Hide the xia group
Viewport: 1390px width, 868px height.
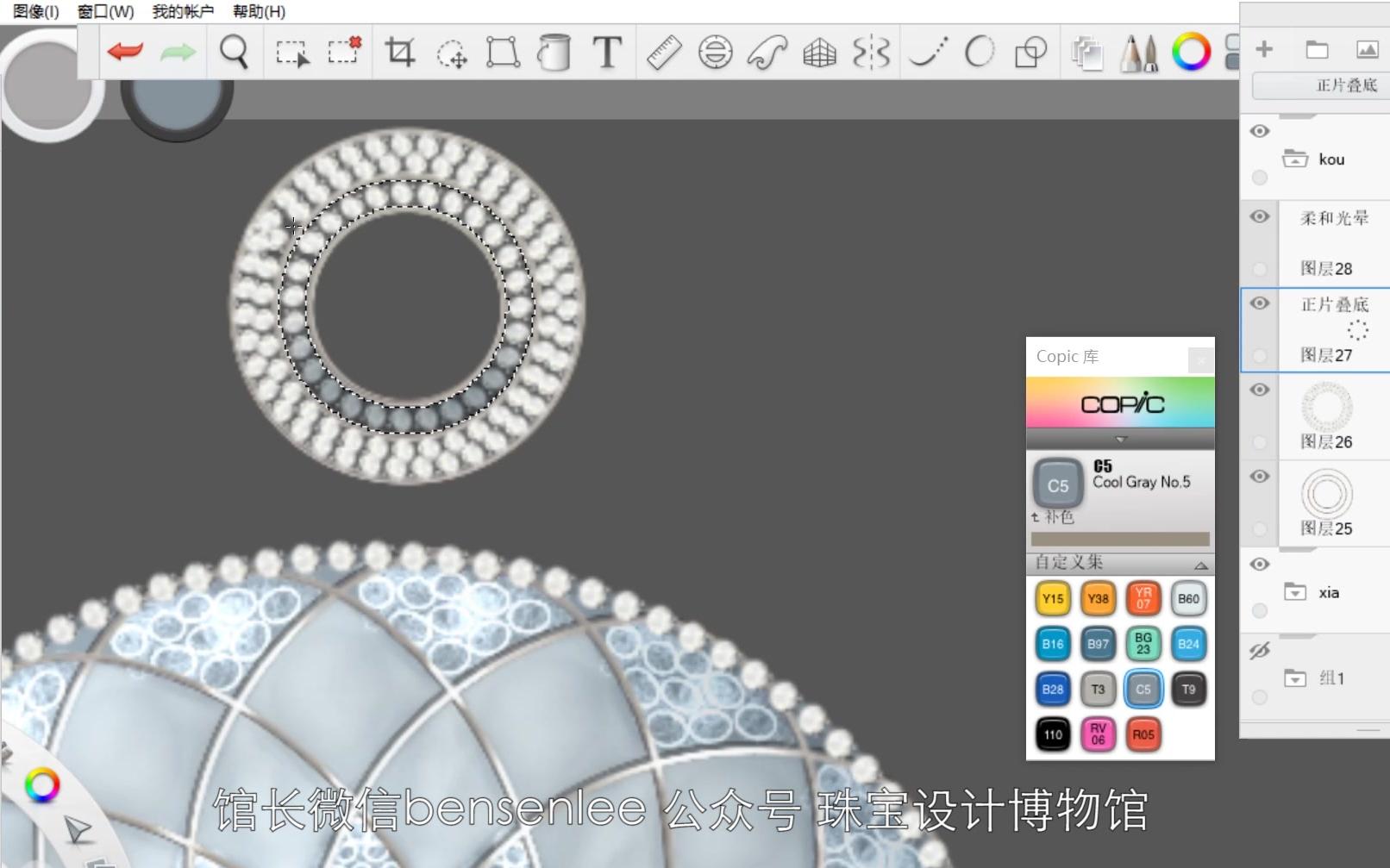click(1260, 564)
